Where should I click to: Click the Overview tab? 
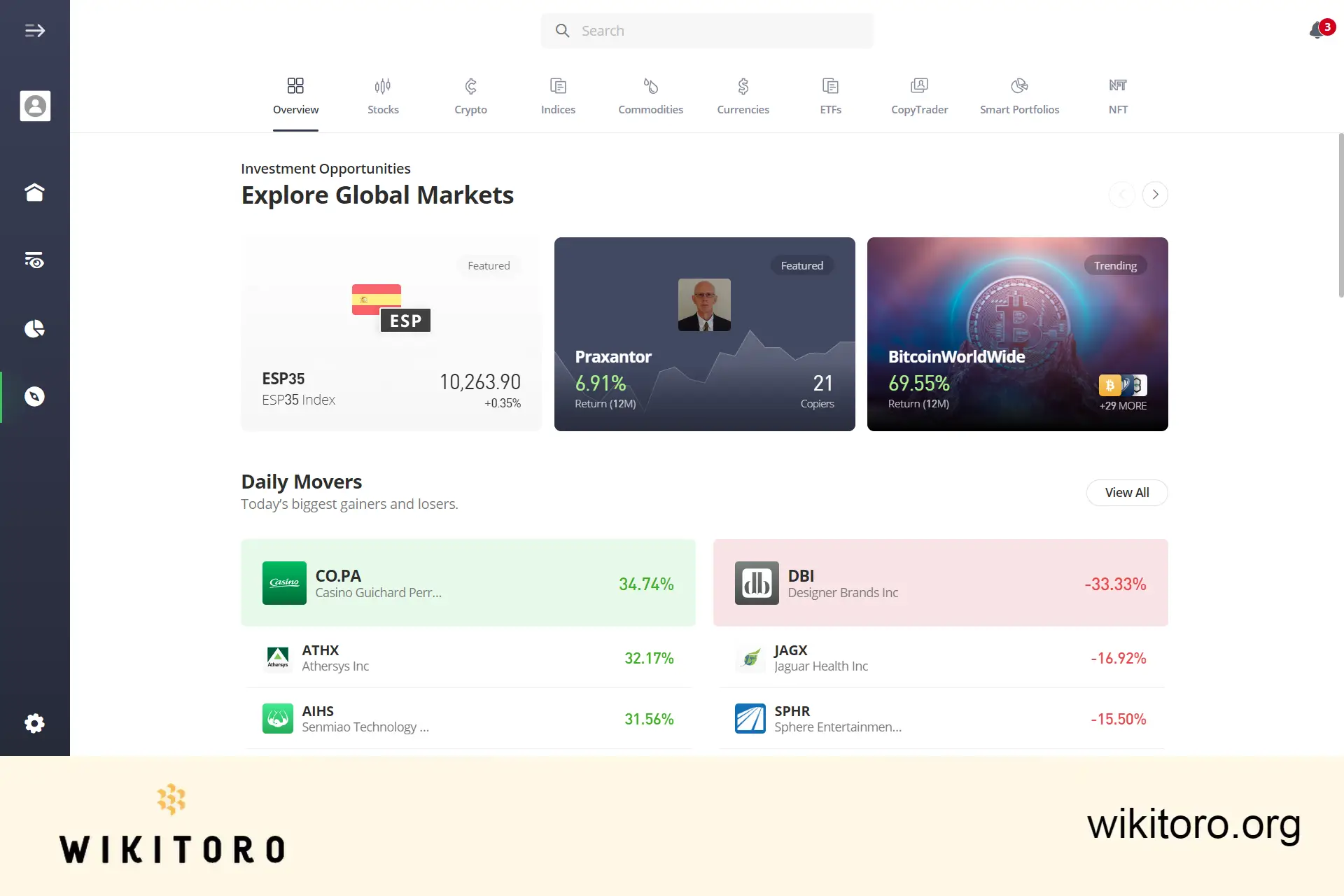(295, 95)
